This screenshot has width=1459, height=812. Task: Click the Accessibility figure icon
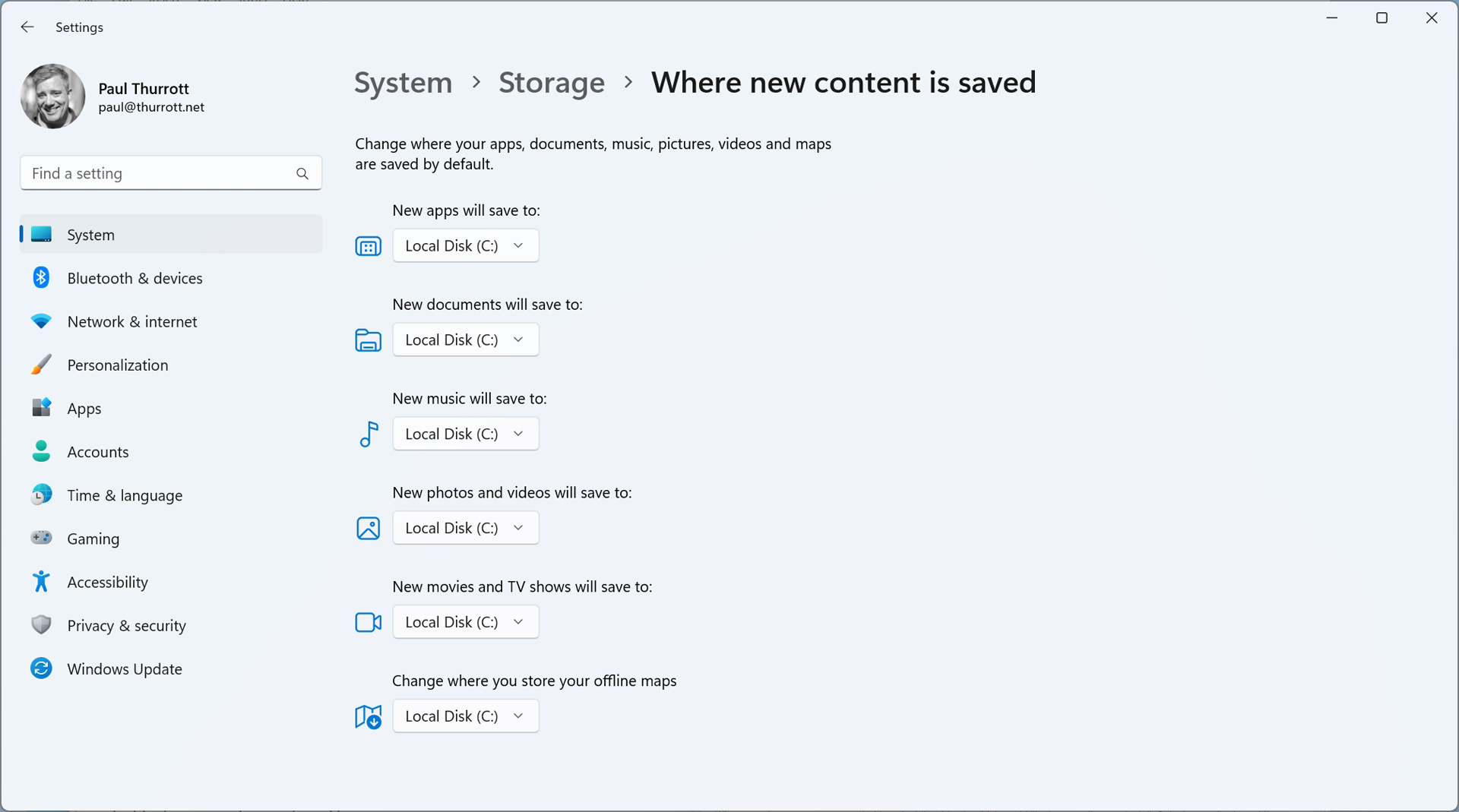(41, 582)
